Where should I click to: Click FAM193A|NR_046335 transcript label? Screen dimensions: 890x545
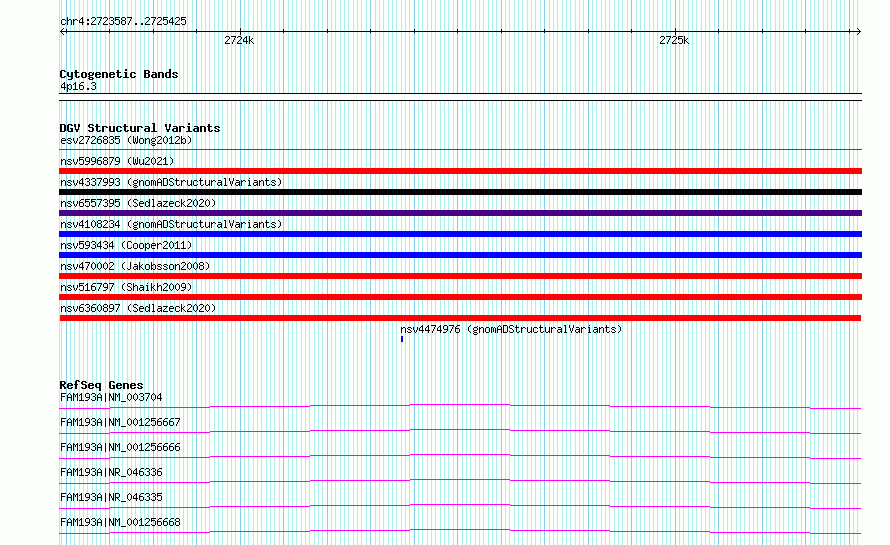pyautogui.click(x=111, y=497)
